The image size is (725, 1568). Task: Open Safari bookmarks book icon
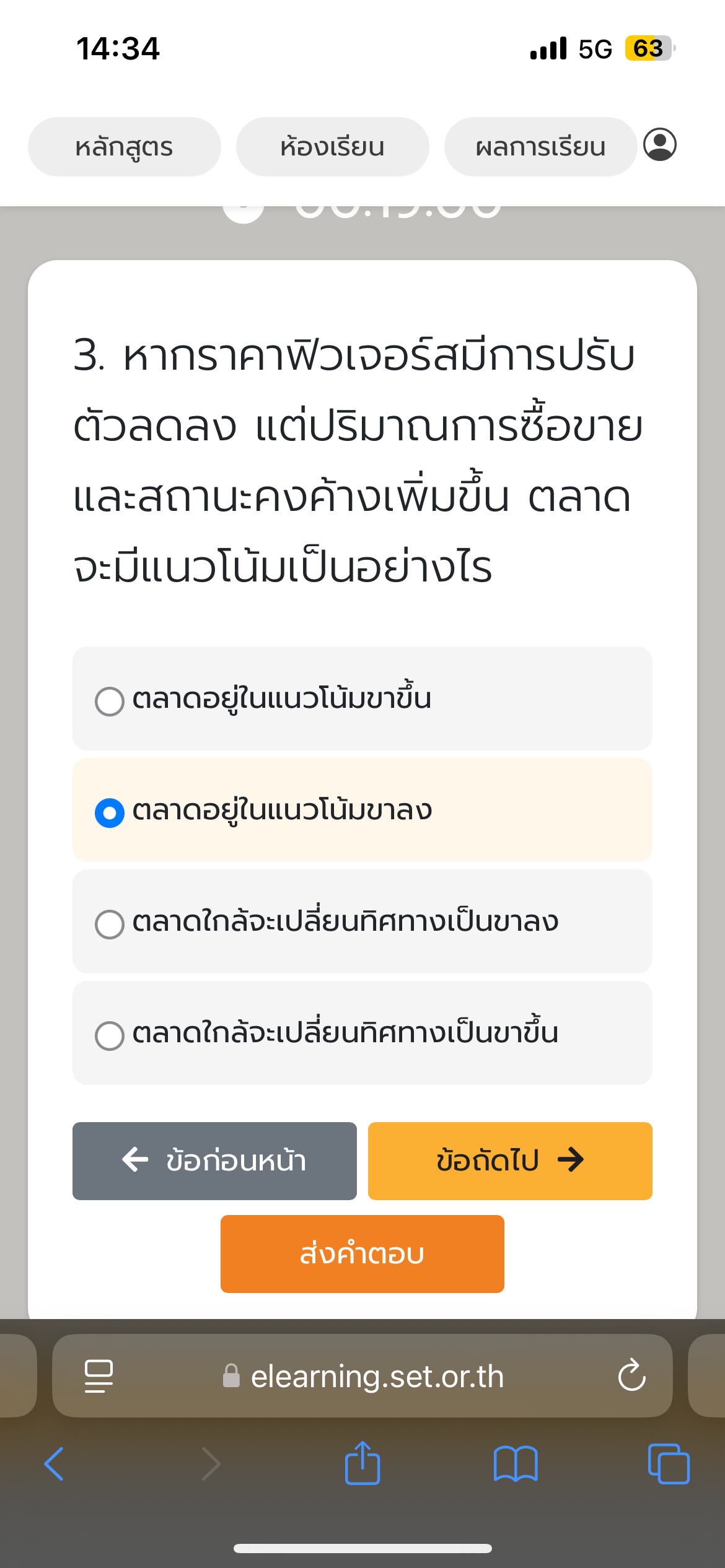(x=516, y=1463)
